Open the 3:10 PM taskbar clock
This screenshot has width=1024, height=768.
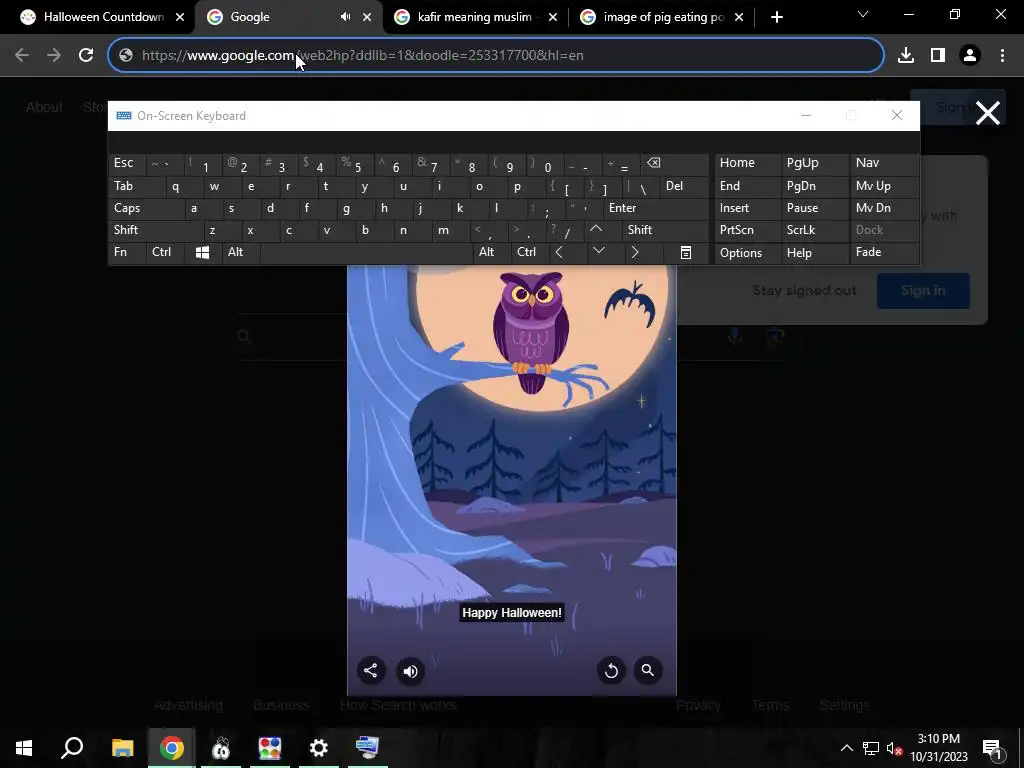click(938, 748)
